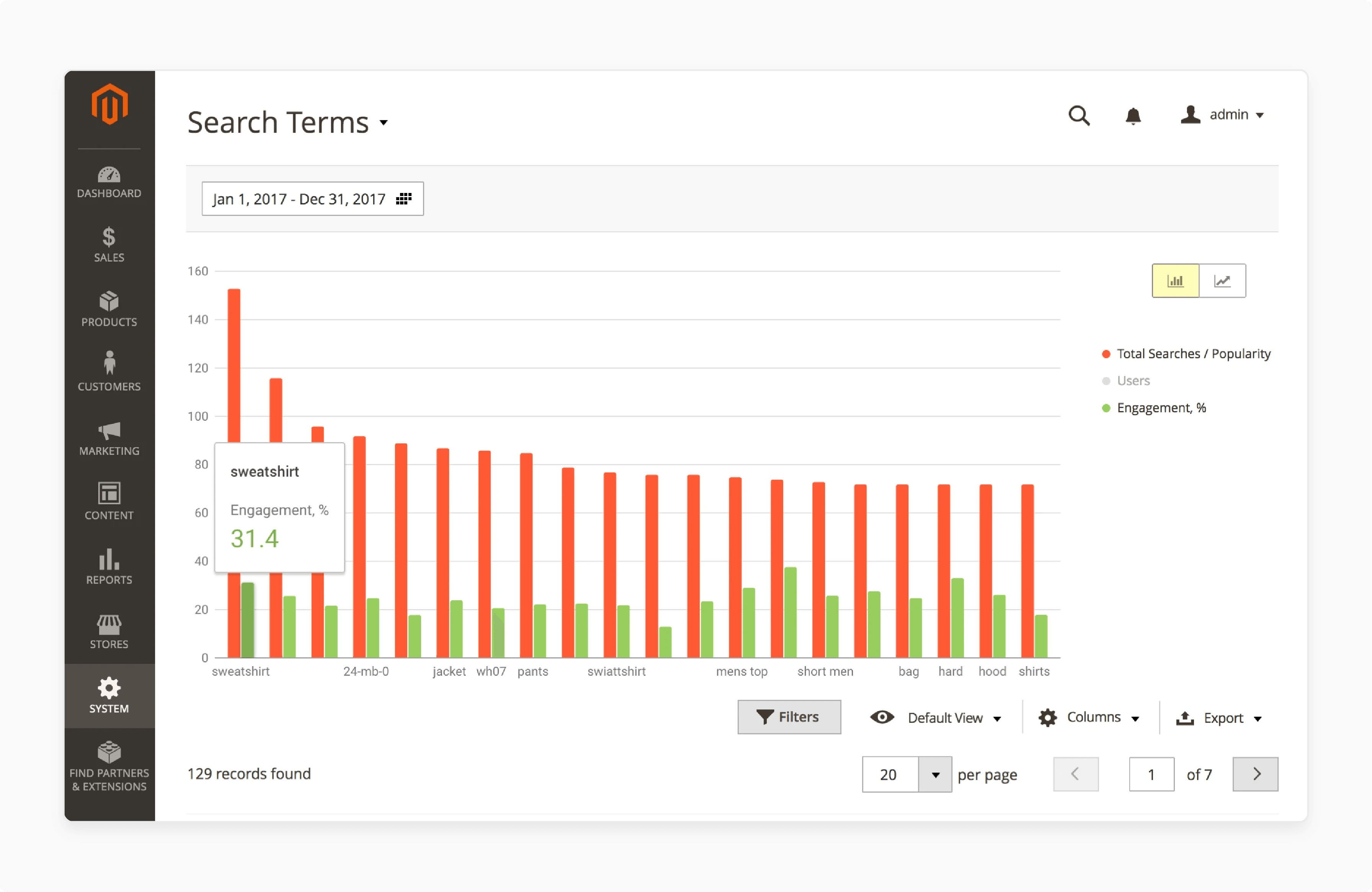Open the Marketing sidebar menu
The width and height of the screenshot is (1372, 892).
[109, 438]
